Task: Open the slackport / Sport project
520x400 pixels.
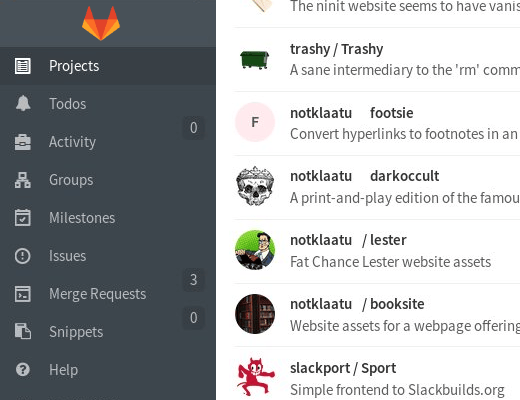Action: tap(343, 368)
